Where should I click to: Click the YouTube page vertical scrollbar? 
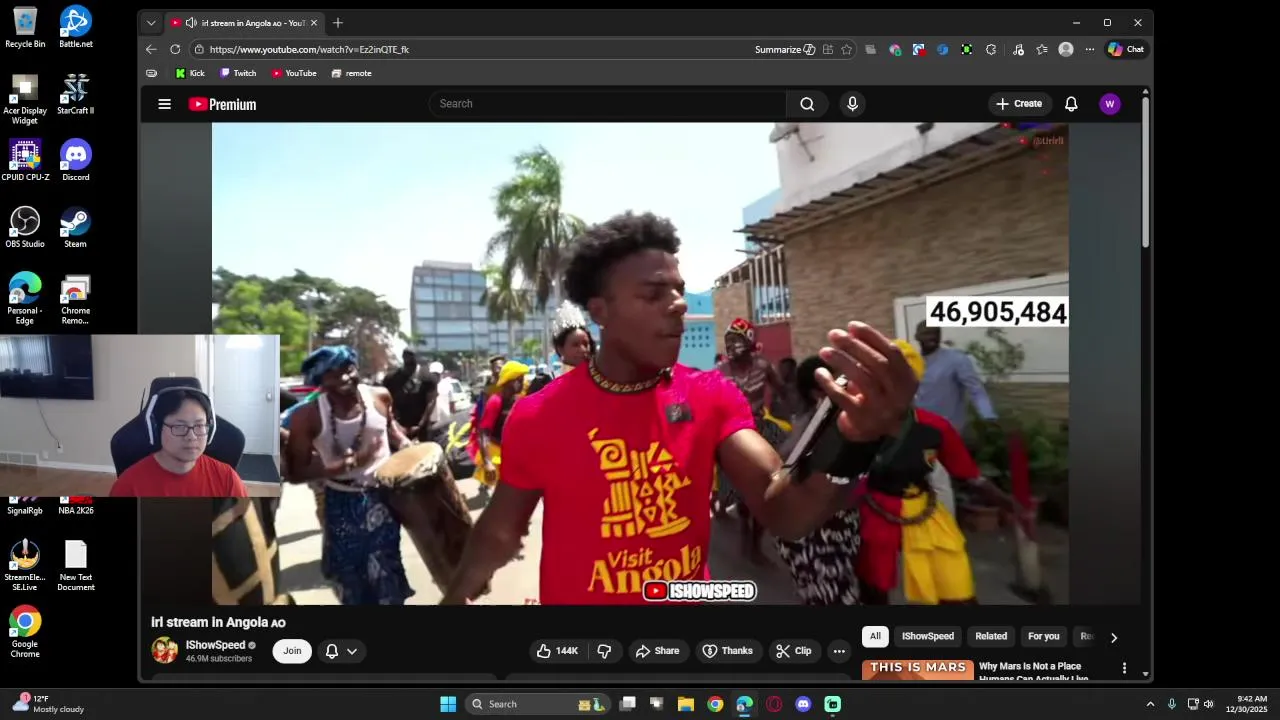pyautogui.click(x=1145, y=170)
